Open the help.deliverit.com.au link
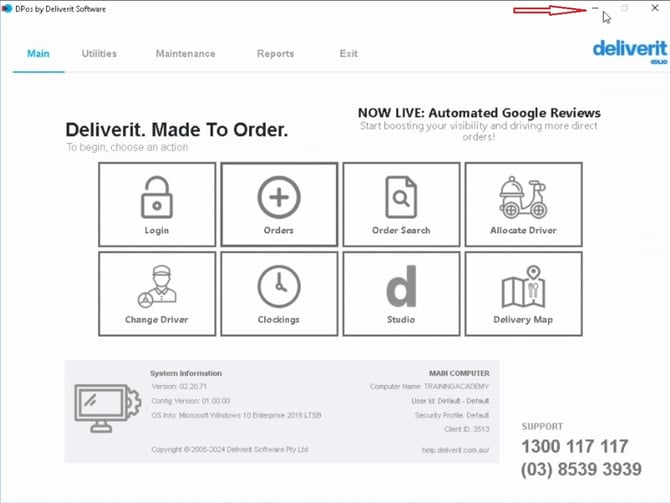 (x=455, y=450)
